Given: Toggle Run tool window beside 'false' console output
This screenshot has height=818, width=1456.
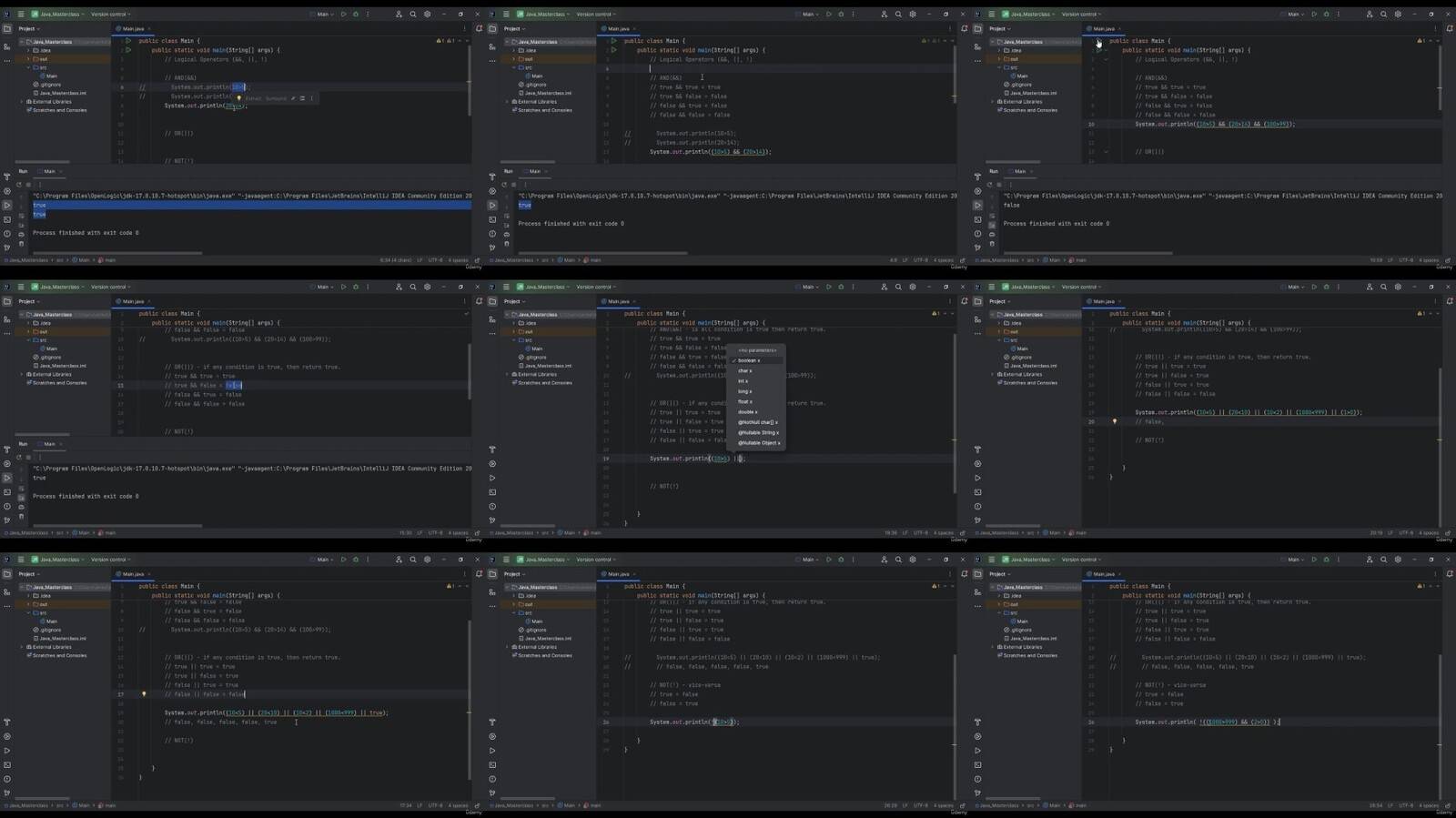Looking at the screenshot, I should pyautogui.click(x=977, y=206).
